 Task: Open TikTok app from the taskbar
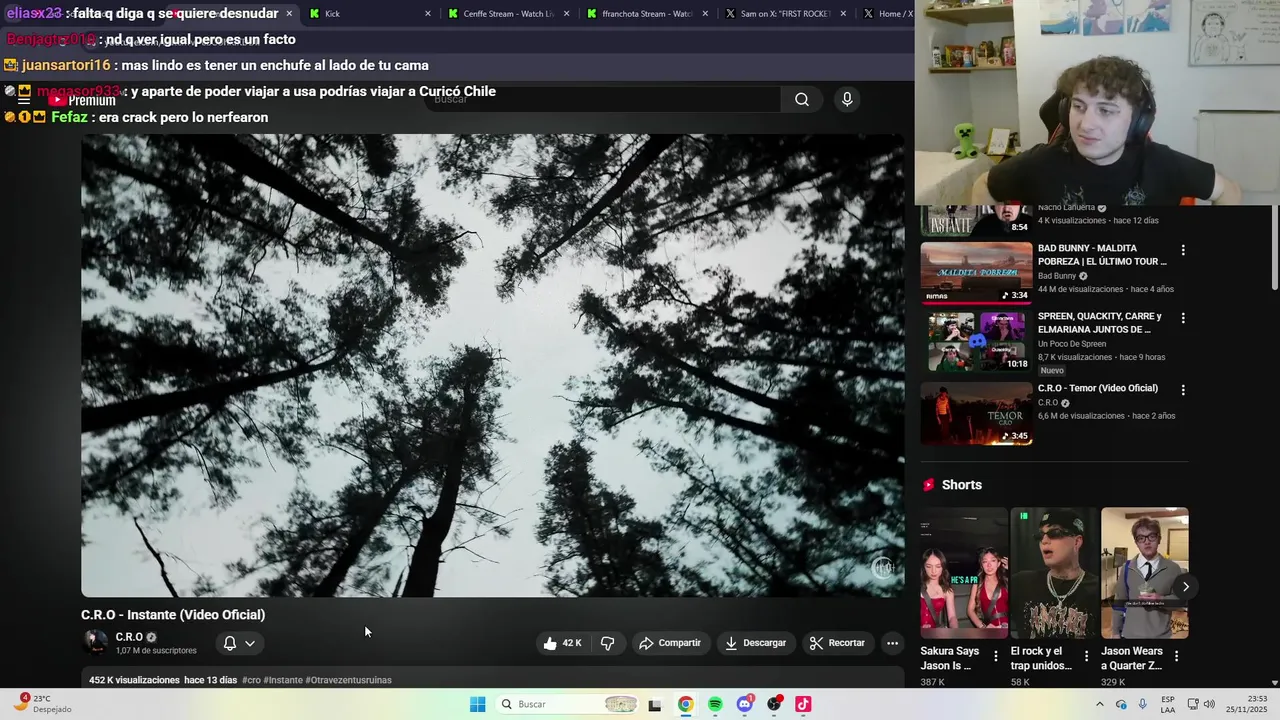pyautogui.click(x=803, y=704)
